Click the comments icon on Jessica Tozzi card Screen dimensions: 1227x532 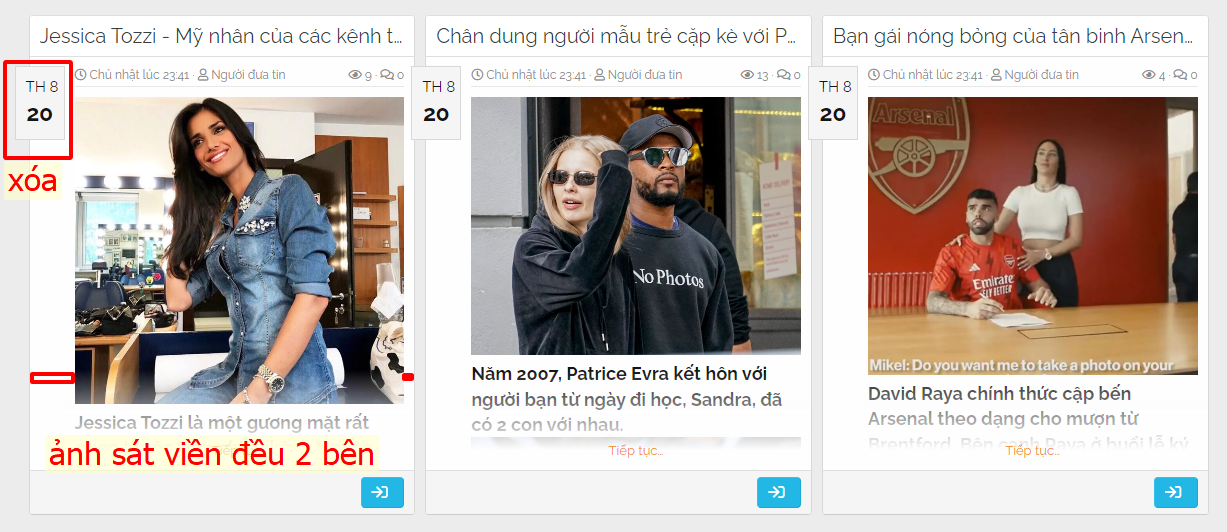[x=386, y=75]
